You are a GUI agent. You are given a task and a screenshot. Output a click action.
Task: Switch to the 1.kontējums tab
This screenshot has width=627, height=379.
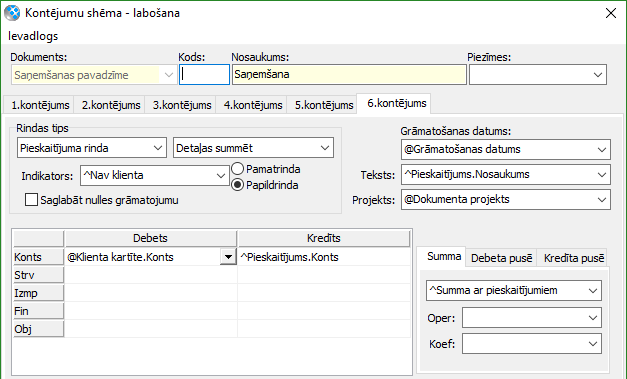(x=39, y=105)
